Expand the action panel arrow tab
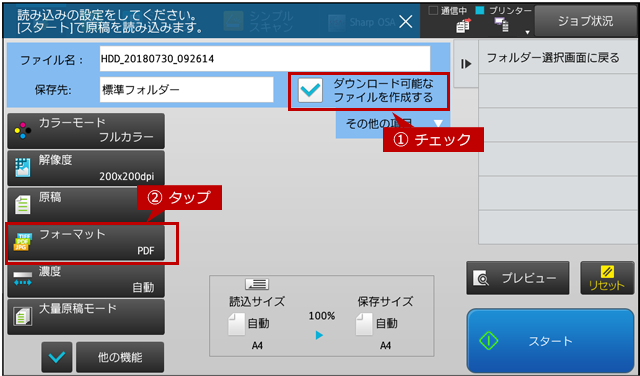The image size is (640, 376). [466, 64]
